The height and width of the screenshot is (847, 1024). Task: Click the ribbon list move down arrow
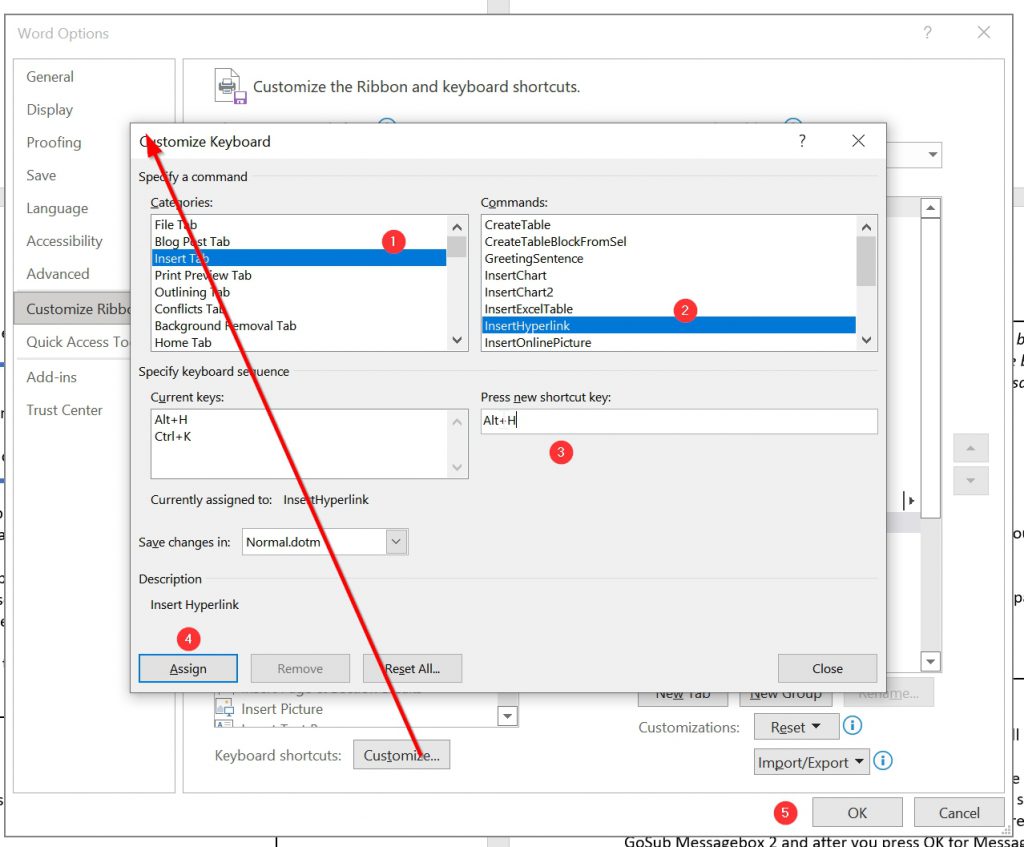pos(970,481)
